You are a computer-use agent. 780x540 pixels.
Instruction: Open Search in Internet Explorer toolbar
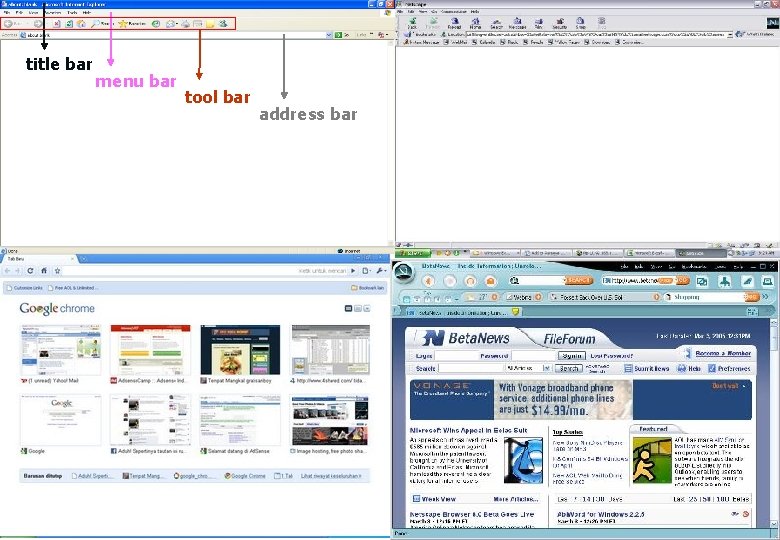(102, 23)
